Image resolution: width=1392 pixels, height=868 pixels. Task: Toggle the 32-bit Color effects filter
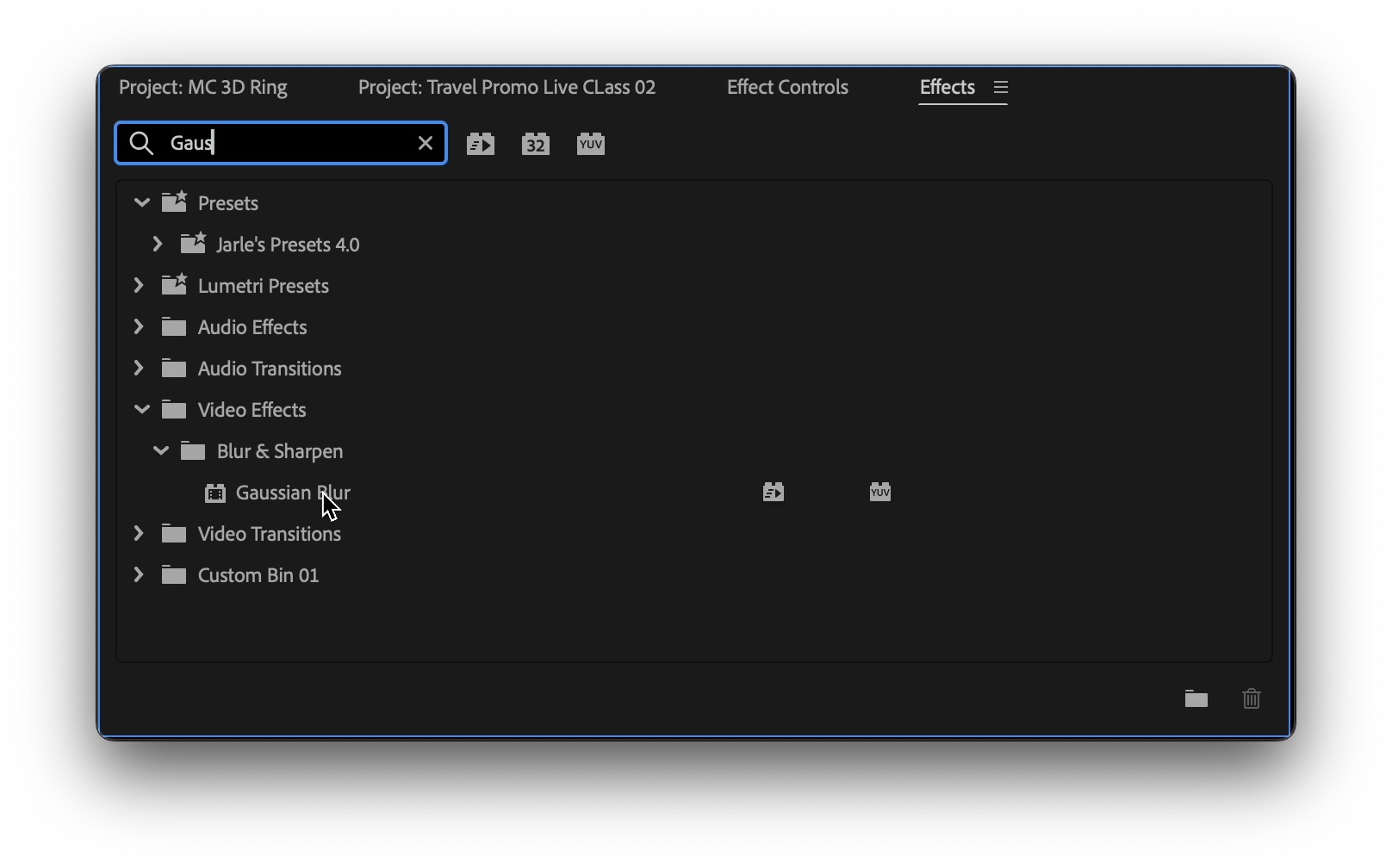(x=536, y=144)
